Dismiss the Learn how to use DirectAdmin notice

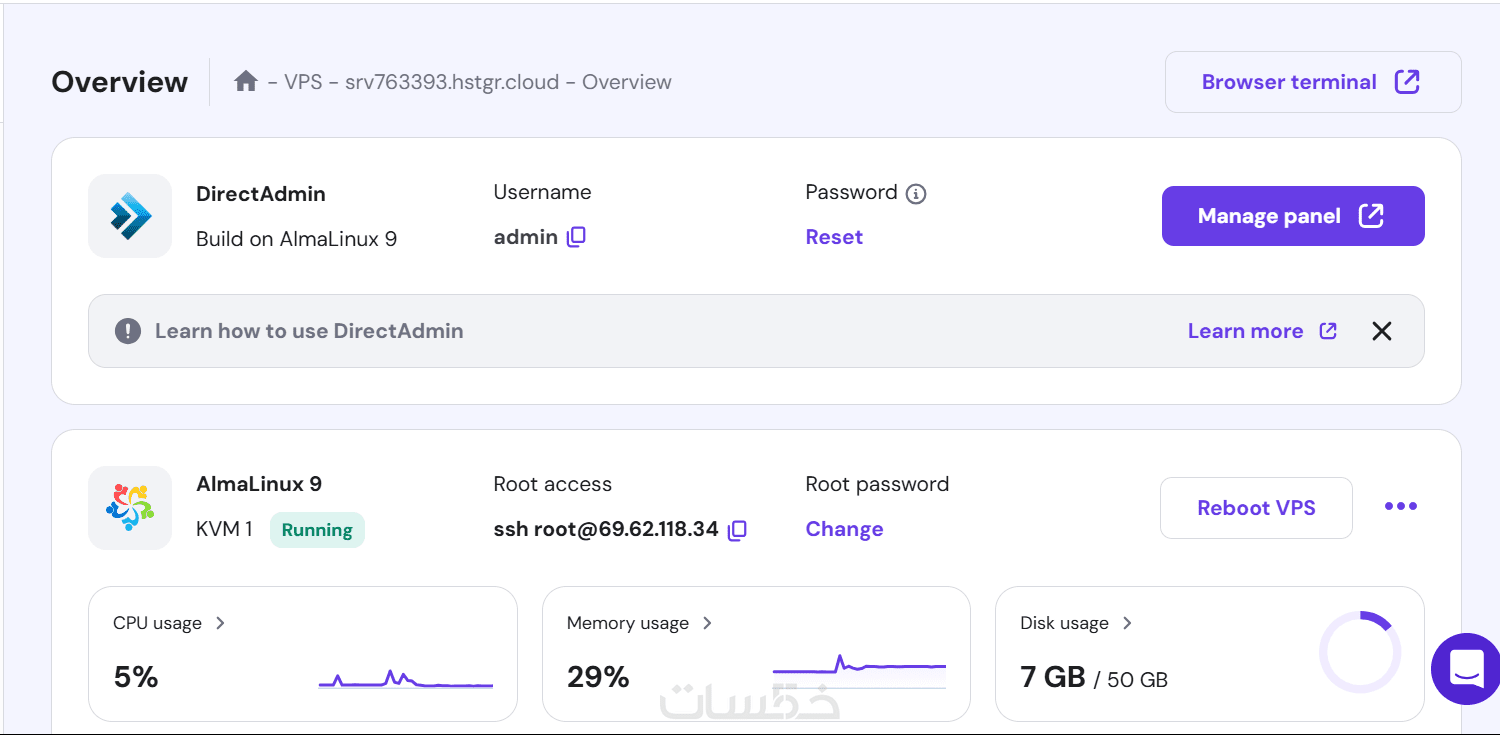click(1382, 331)
